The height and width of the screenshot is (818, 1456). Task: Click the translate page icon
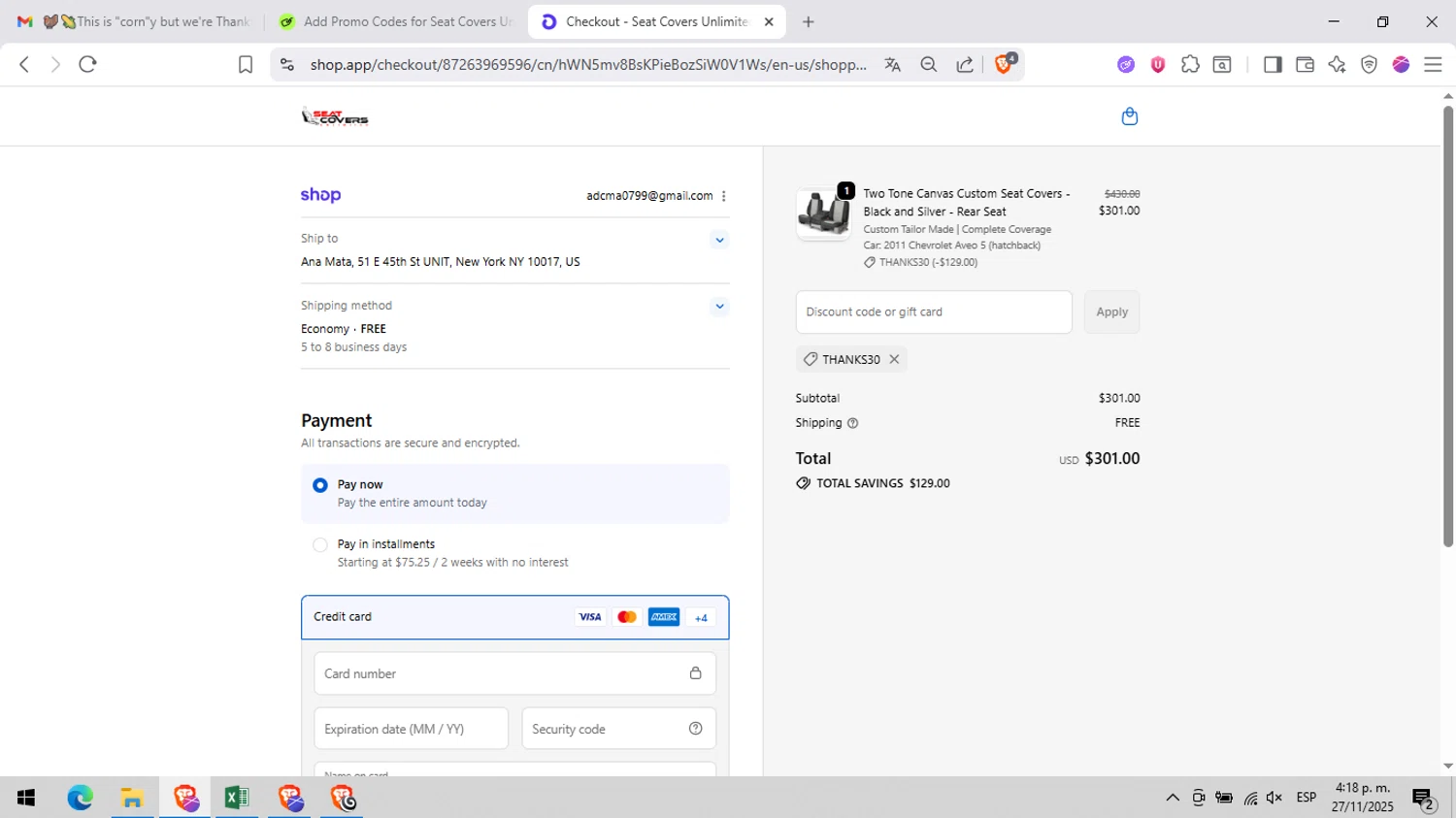click(x=892, y=64)
